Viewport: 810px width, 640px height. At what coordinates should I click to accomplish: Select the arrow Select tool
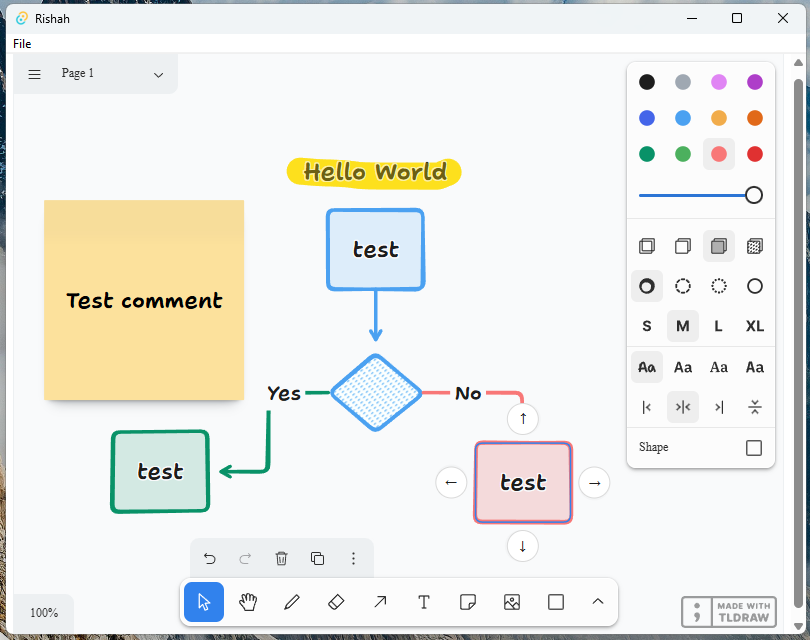tap(204, 602)
